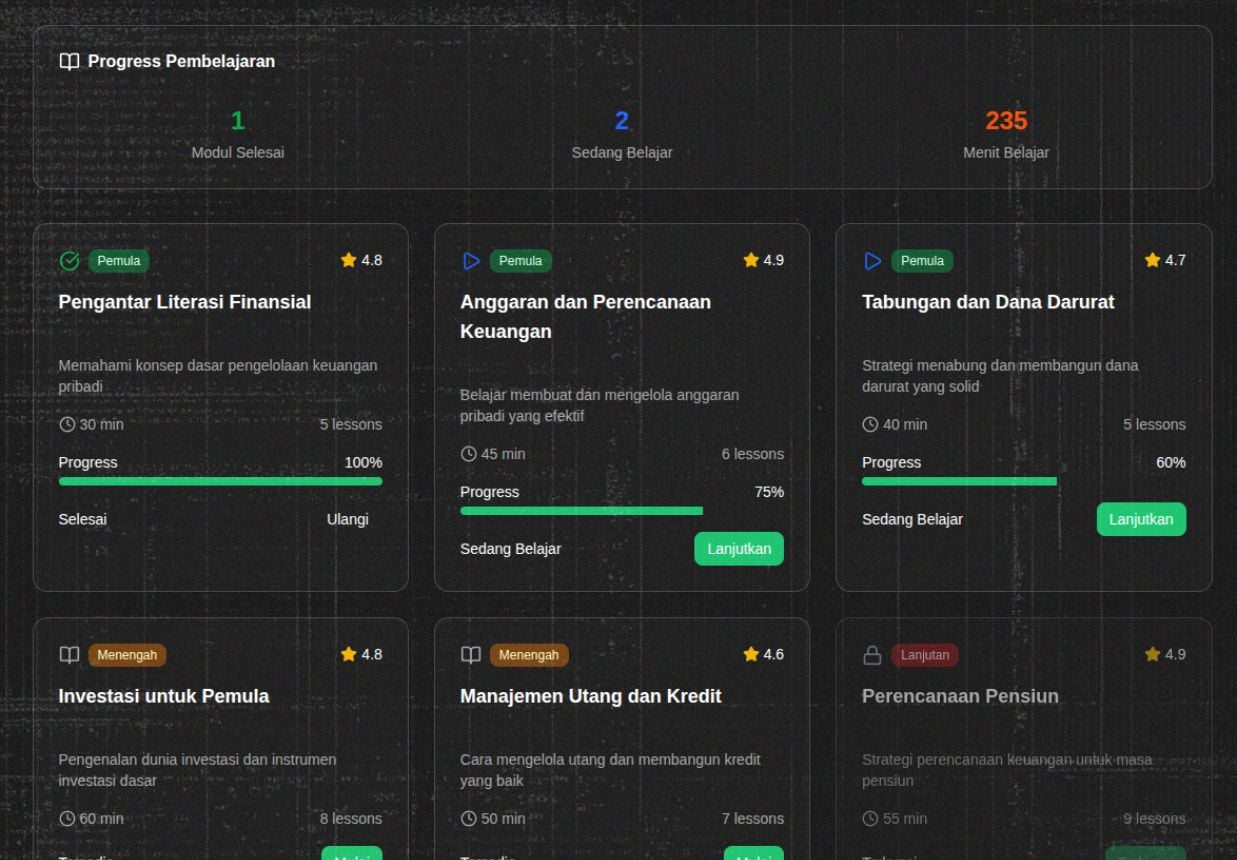Click the play icon on Anggaran dan Perencanaan Keuangan
This screenshot has height=860, width=1237.
click(471, 261)
